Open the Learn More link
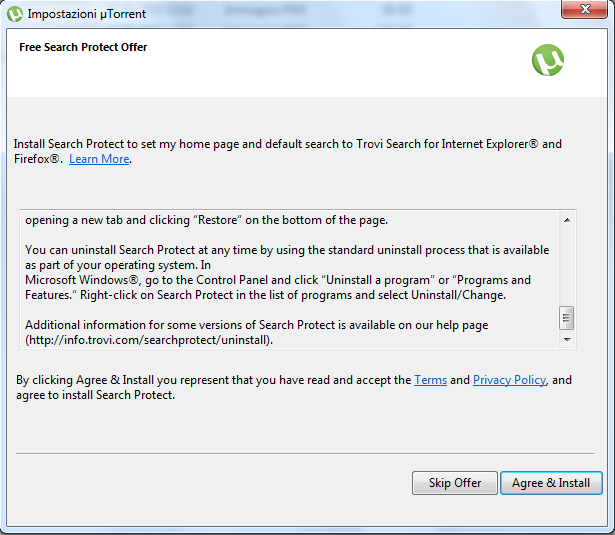615x535 pixels. (99, 159)
